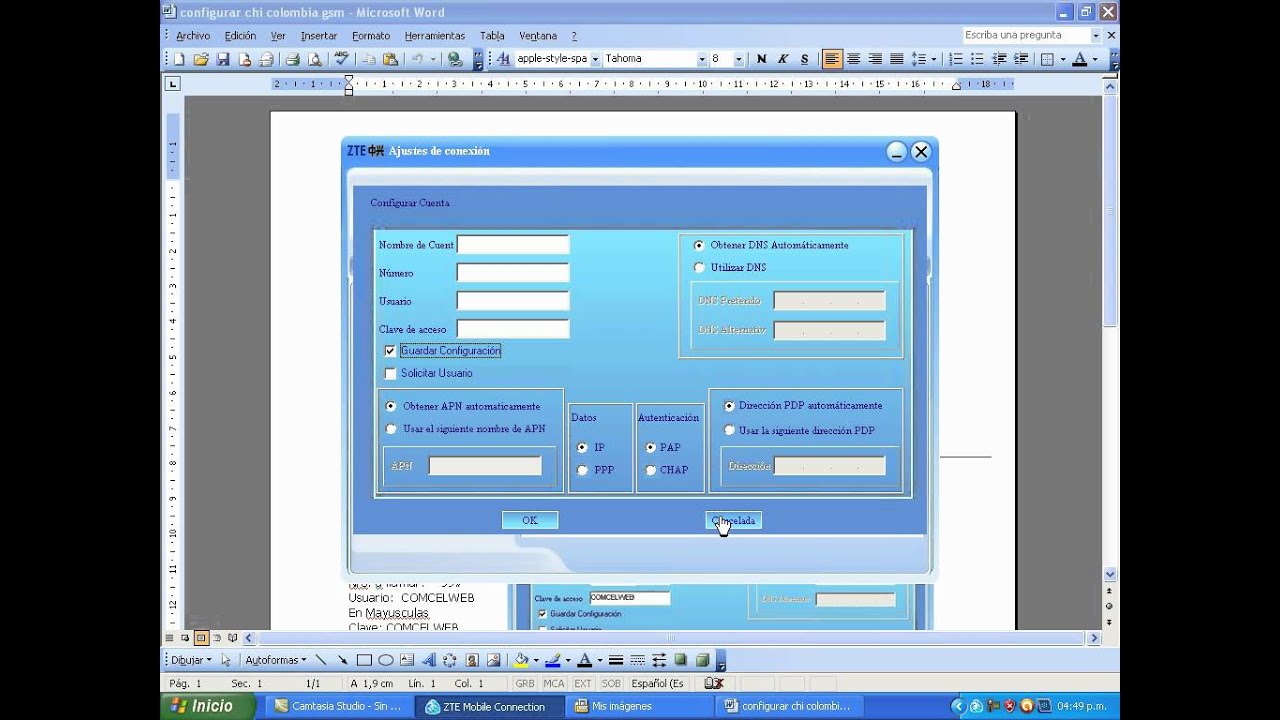Open the Insertar menu
The height and width of the screenshot is (720, 1280).
click(319, 36)
